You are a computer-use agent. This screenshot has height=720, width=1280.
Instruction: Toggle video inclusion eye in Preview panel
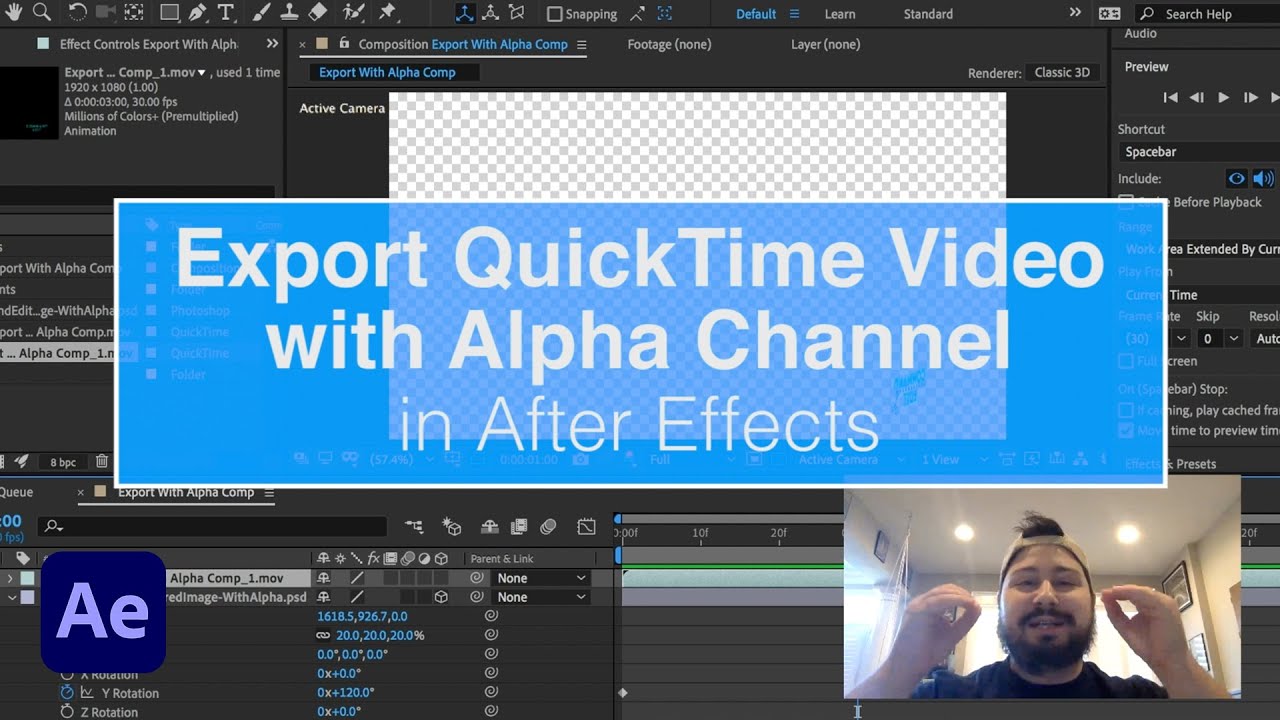click(1237, 179)
